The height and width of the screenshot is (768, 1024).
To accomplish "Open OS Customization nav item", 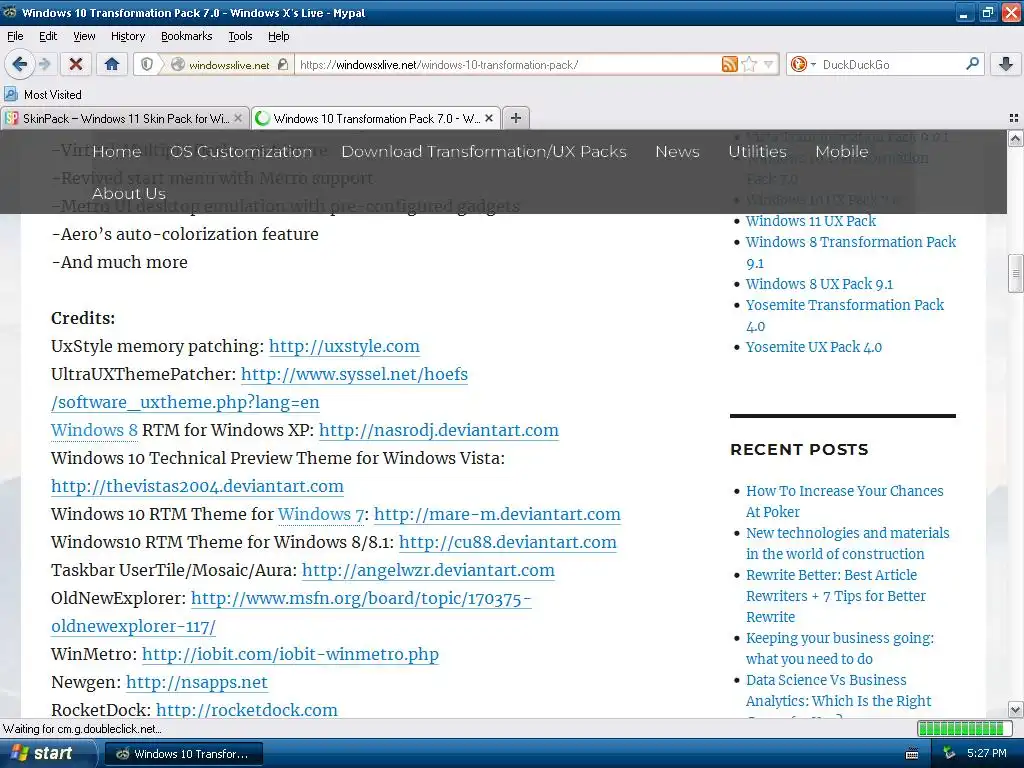I will click(x=241, y=152).
